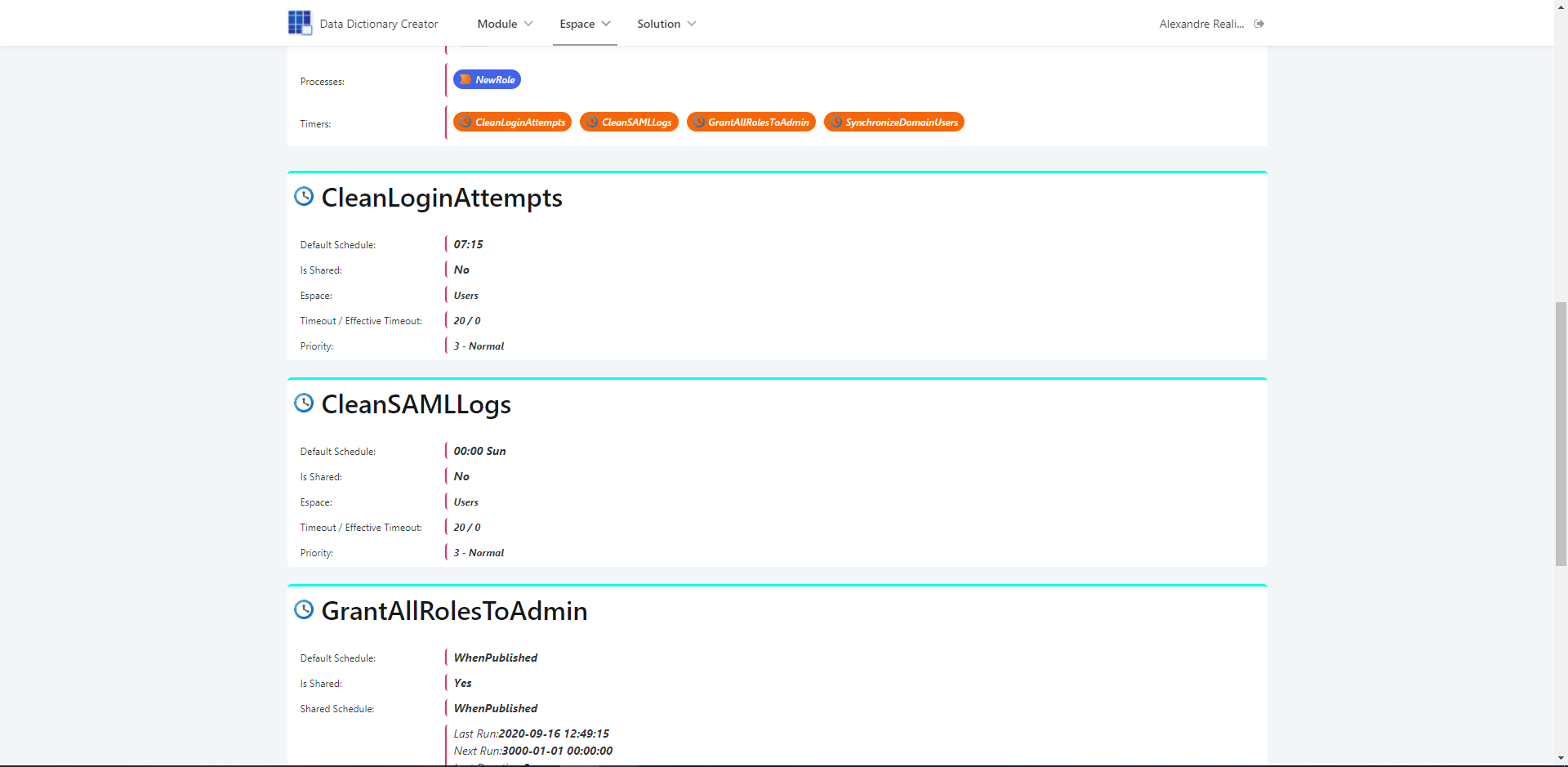The image size is (1568, 767).
Task: Click the scrollbar down arrow
Action: click(1560, 759)
